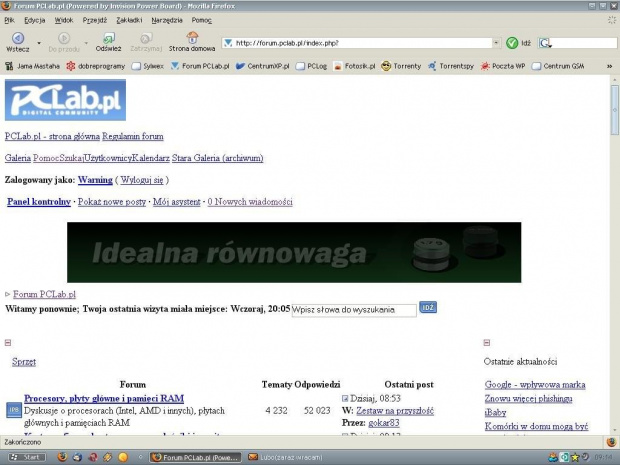The image size is (620, 465).
Task: Reload page with Odśwież icon
Action: (x=108, y=38)
